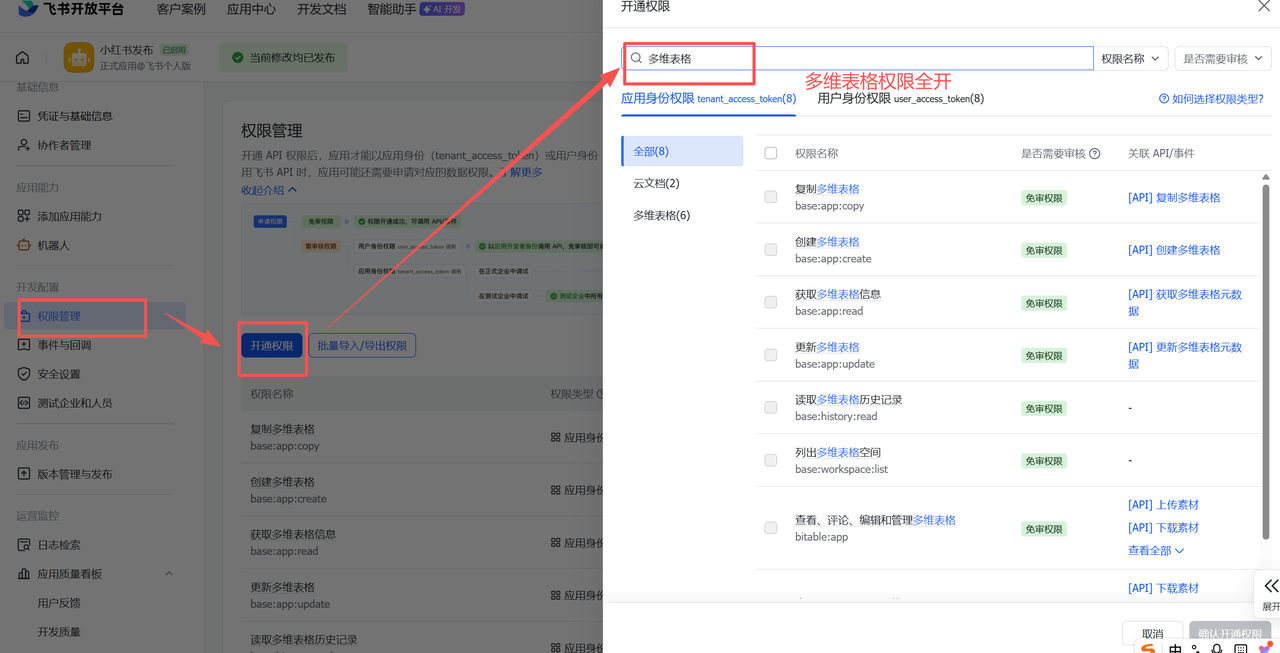Open the 权限名称 search-type dropdown
This screenshot has width=1280, height=653.
[x=1131, y=58]
